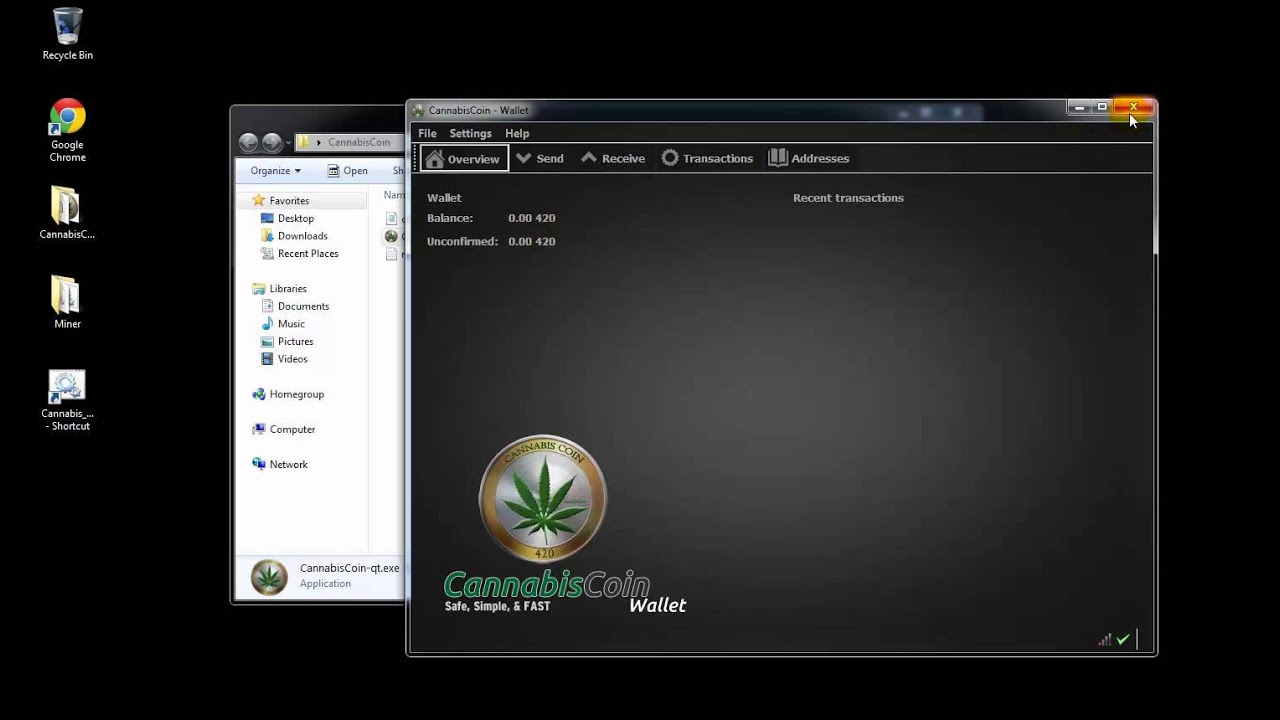Image resolution: width=1280 pixels, height=720 pixels.
Task: Select the Miner folder on desktop
Action: (67, 302)
